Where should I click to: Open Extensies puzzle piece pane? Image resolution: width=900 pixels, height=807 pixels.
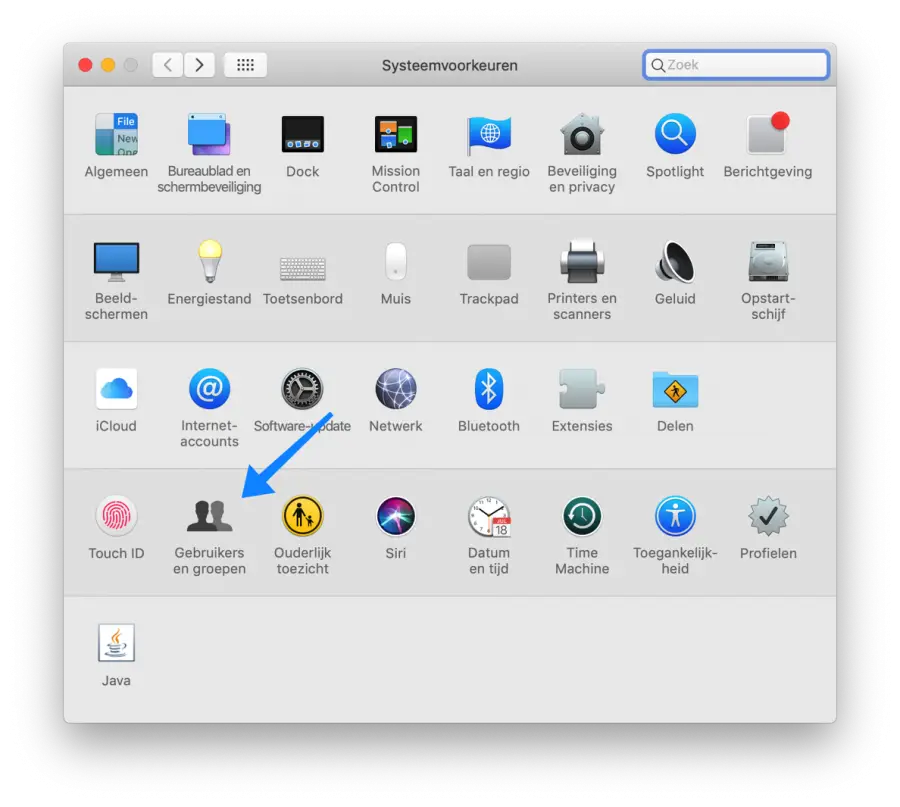point(582,389)
